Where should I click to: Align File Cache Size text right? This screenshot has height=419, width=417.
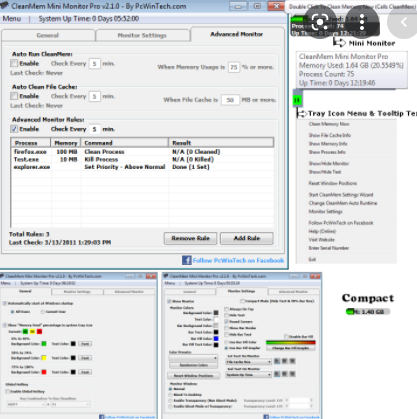tap(292, 361)
